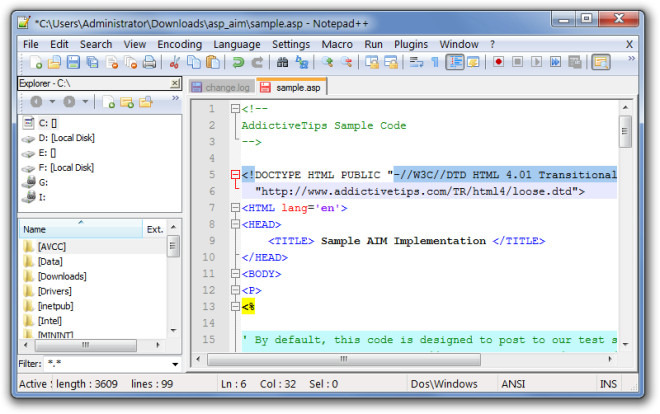
Task: Switch to the change.log tab
Action: coord(222,88)
